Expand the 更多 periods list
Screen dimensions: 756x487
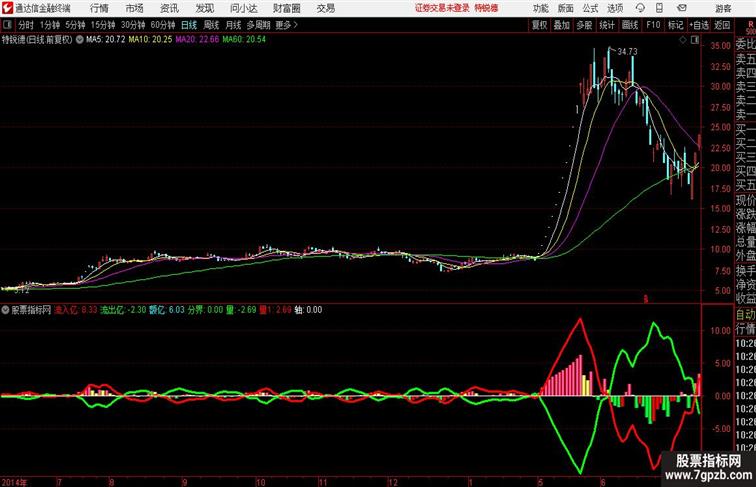point(286,25)
